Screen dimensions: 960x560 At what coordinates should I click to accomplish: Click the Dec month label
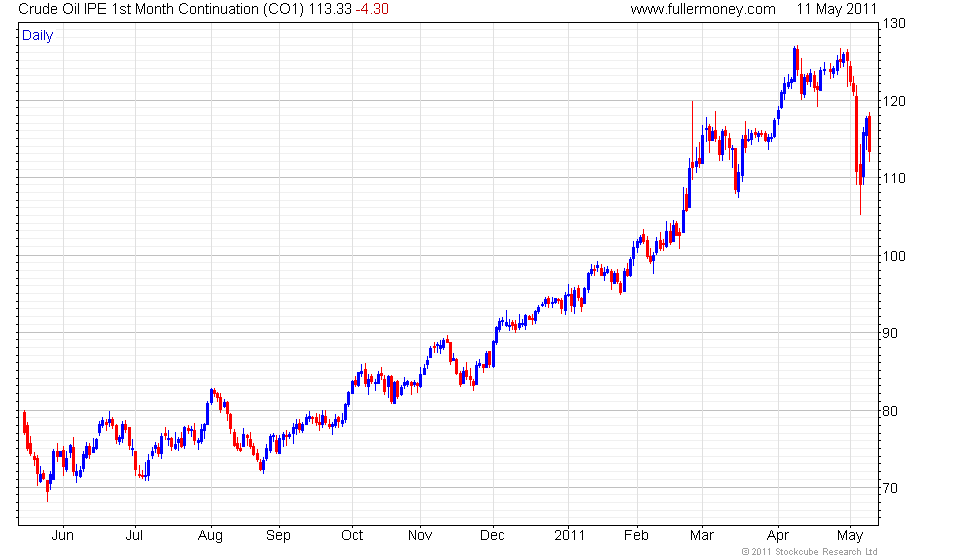[x=492, y=536]
